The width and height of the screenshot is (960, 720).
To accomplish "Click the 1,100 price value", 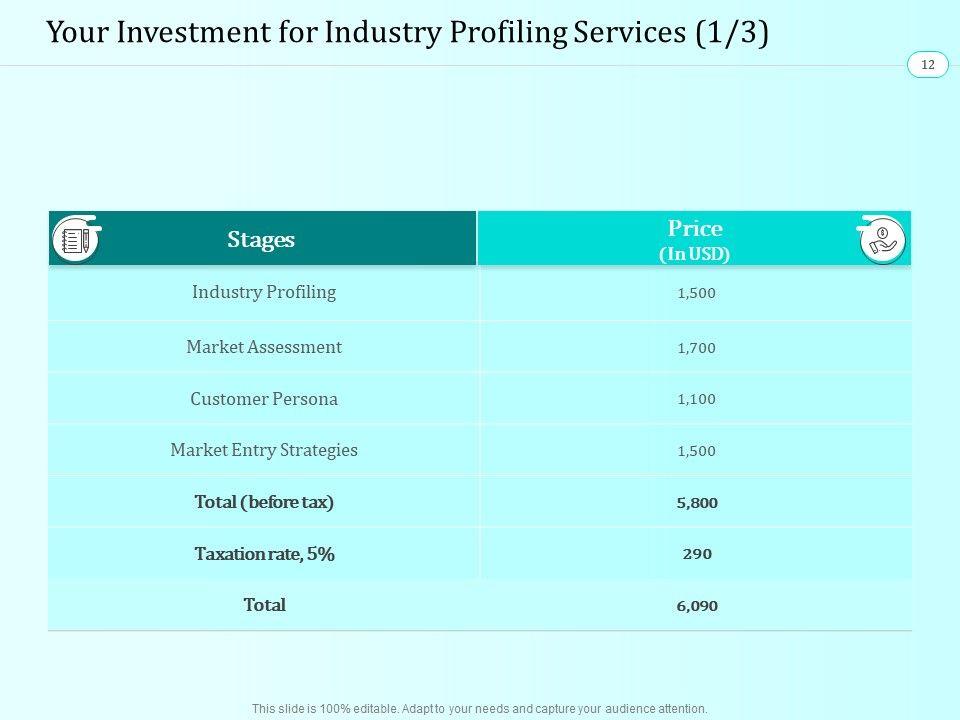I will pos(696,399).
